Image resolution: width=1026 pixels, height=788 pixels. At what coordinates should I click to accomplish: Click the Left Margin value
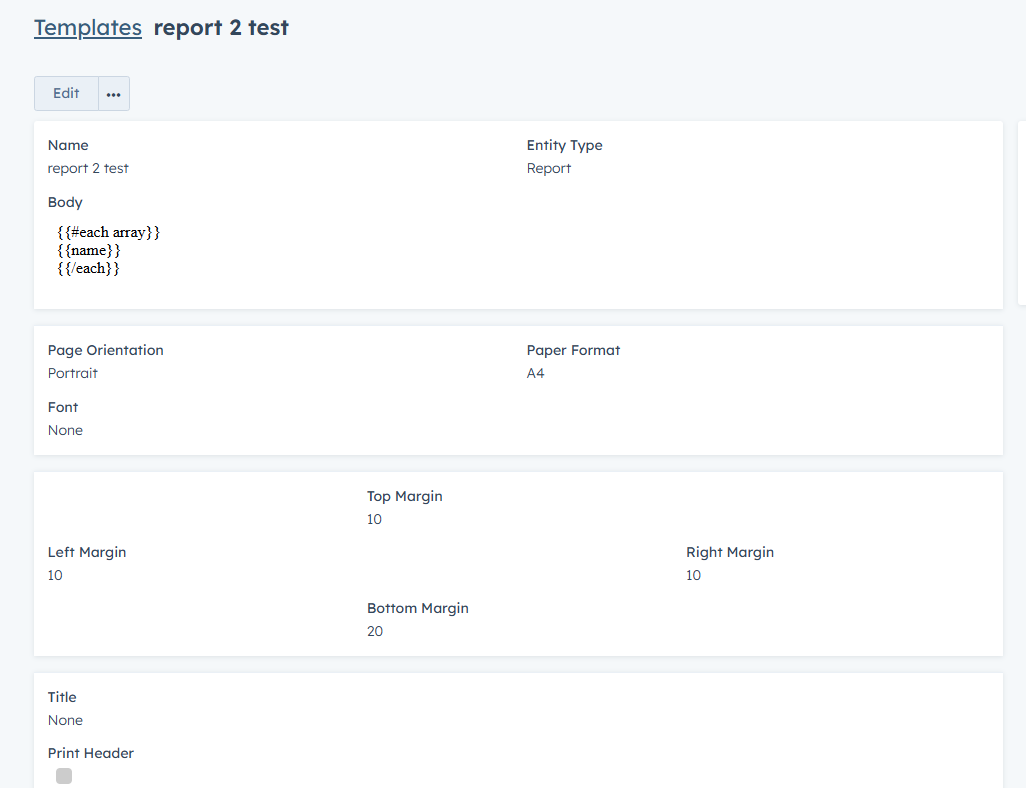coord(55,575)
